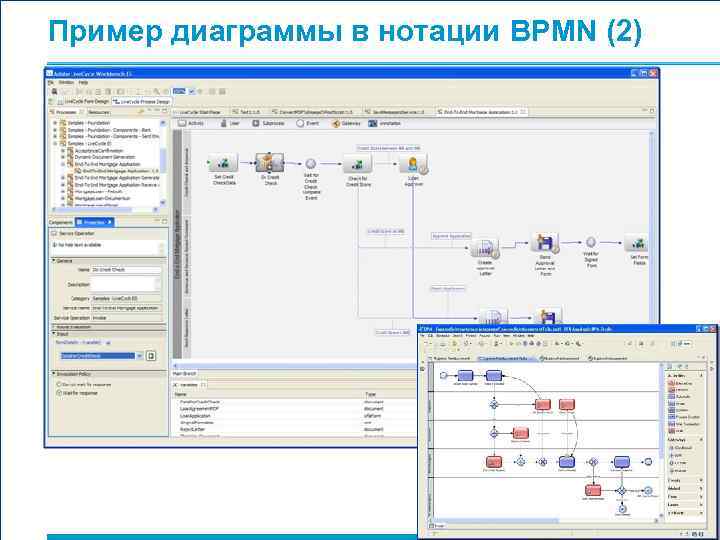Expand Dynamic Document Generation tree node
The width and height of the screenshot is (720, 540).
click(63, 157)
